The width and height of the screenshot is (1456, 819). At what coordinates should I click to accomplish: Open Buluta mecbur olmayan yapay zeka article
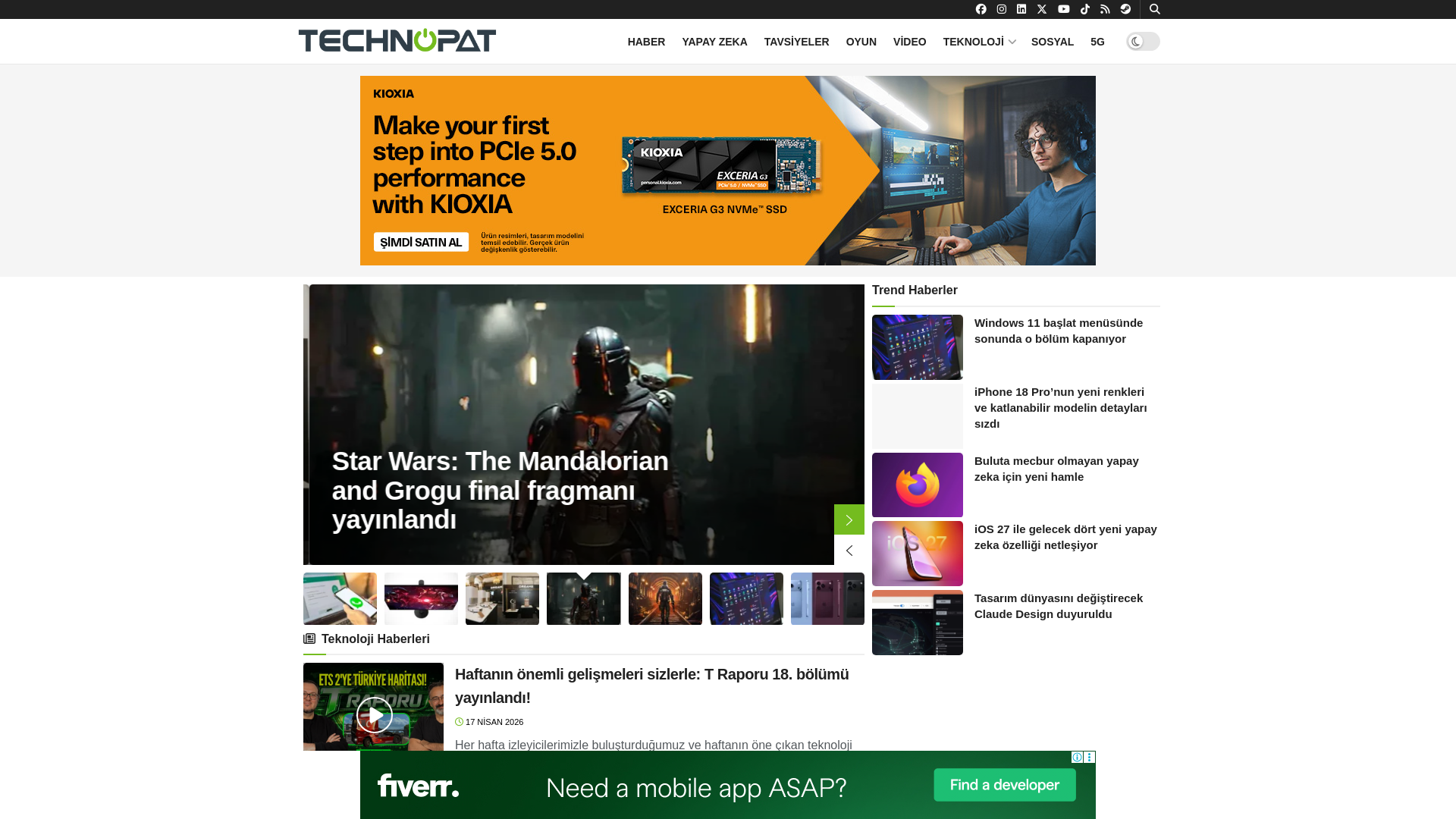coord(1056,469)
